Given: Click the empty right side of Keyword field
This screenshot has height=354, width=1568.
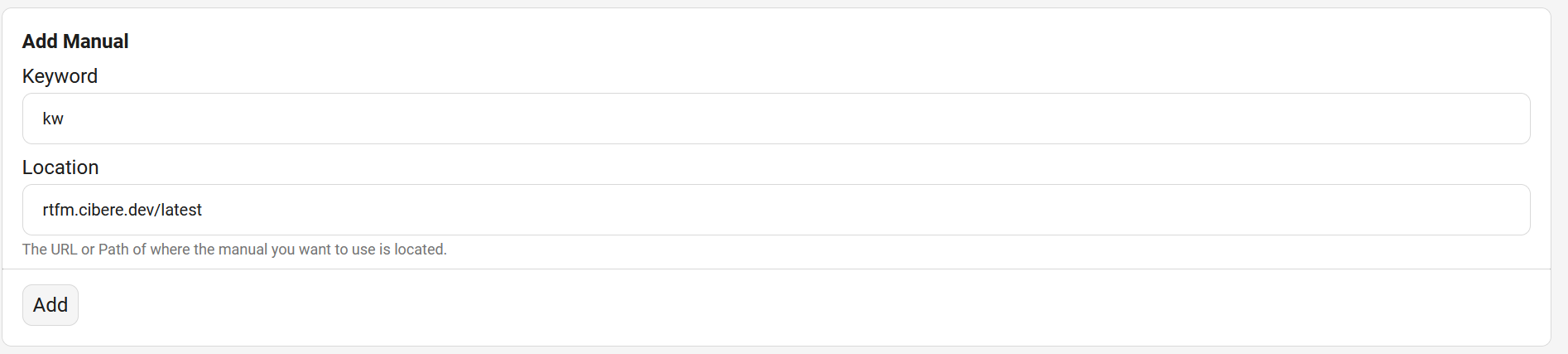Looking at the screenshot, I should (1242, 119).
